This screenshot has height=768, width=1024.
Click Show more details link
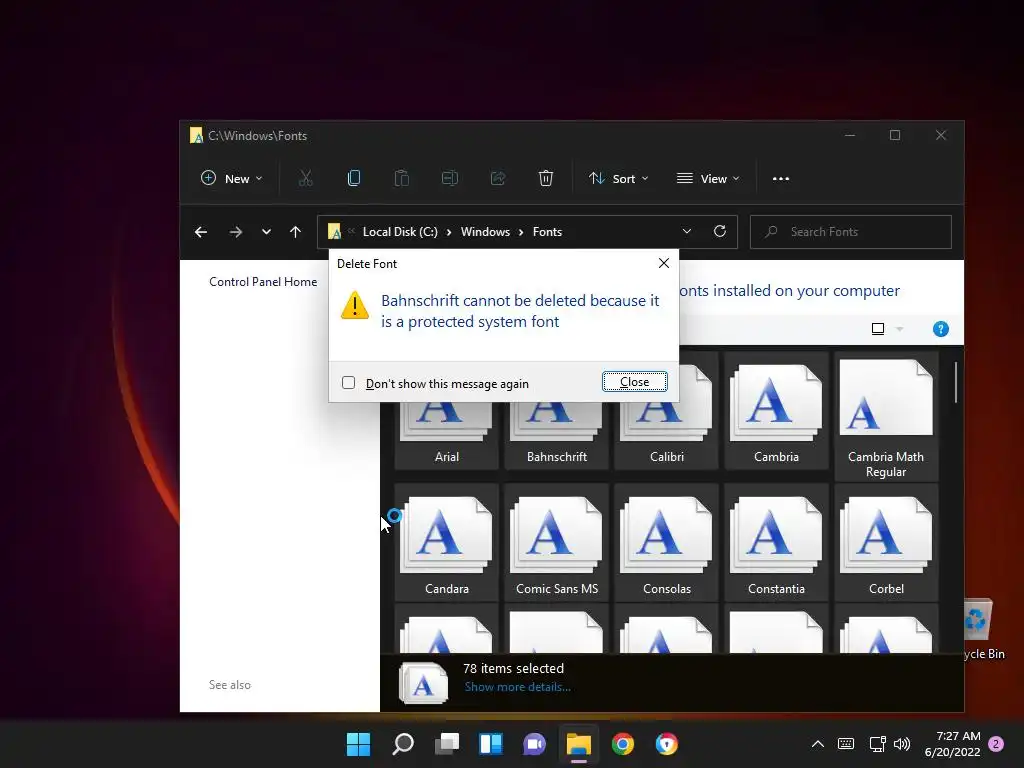pos(517,687)
